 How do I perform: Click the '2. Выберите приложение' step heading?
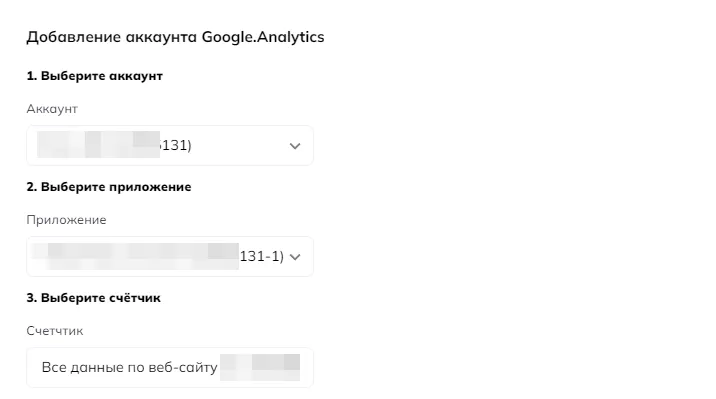click(109, 187)
